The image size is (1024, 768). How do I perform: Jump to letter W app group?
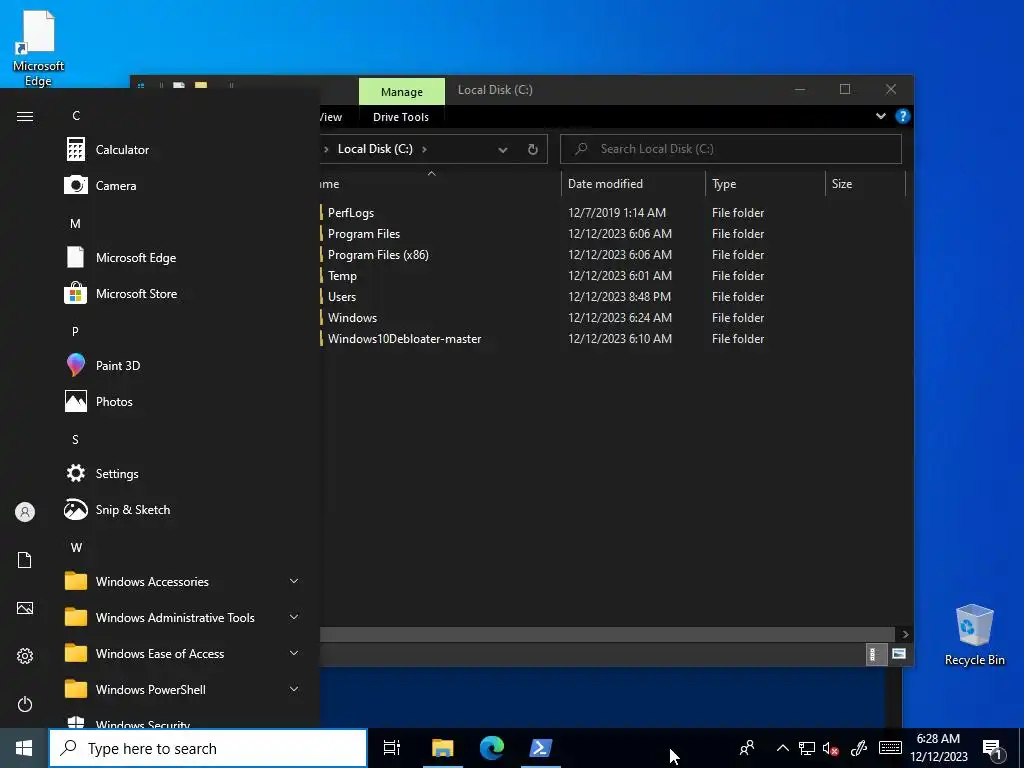click(76, 547)
